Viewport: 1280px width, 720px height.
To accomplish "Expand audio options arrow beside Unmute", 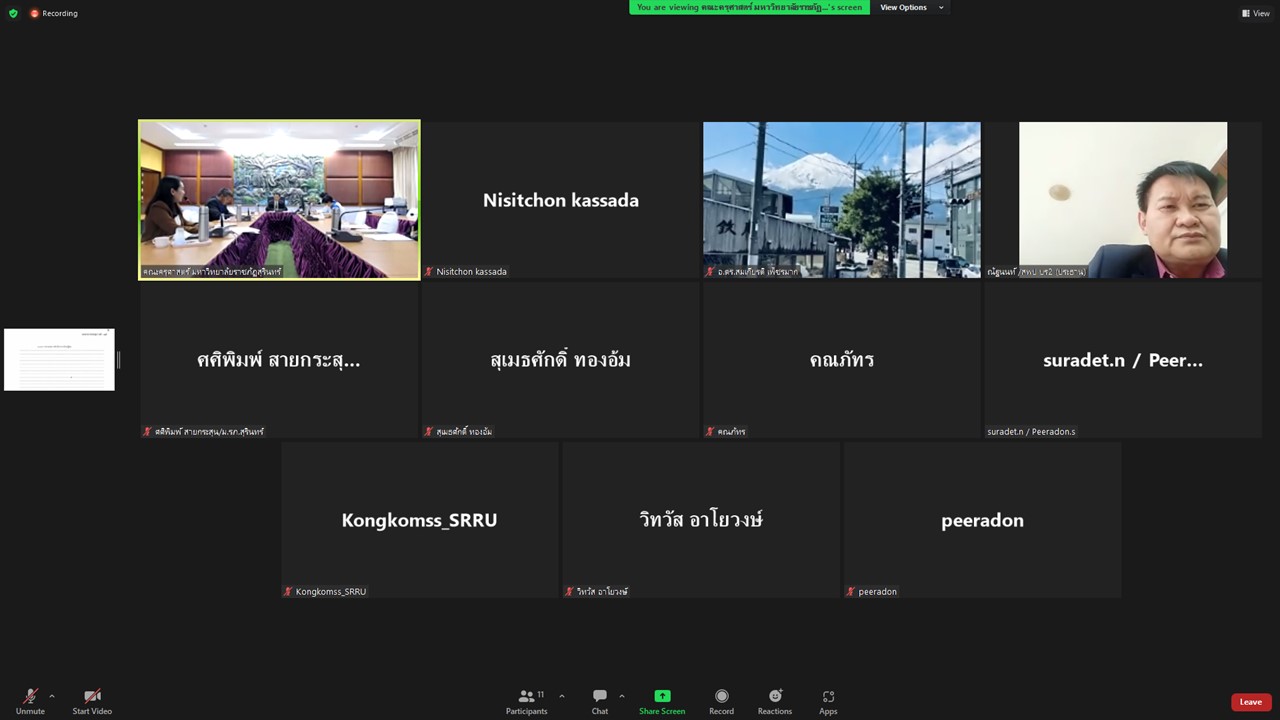I will (52, 696).
